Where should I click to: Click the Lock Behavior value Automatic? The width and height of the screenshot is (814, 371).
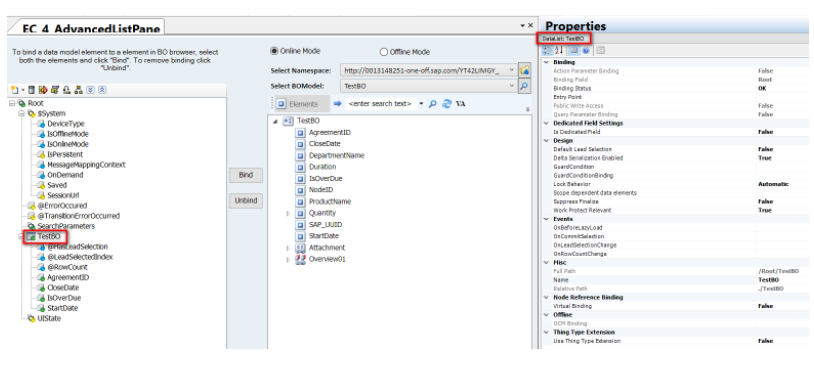[773, 184]
